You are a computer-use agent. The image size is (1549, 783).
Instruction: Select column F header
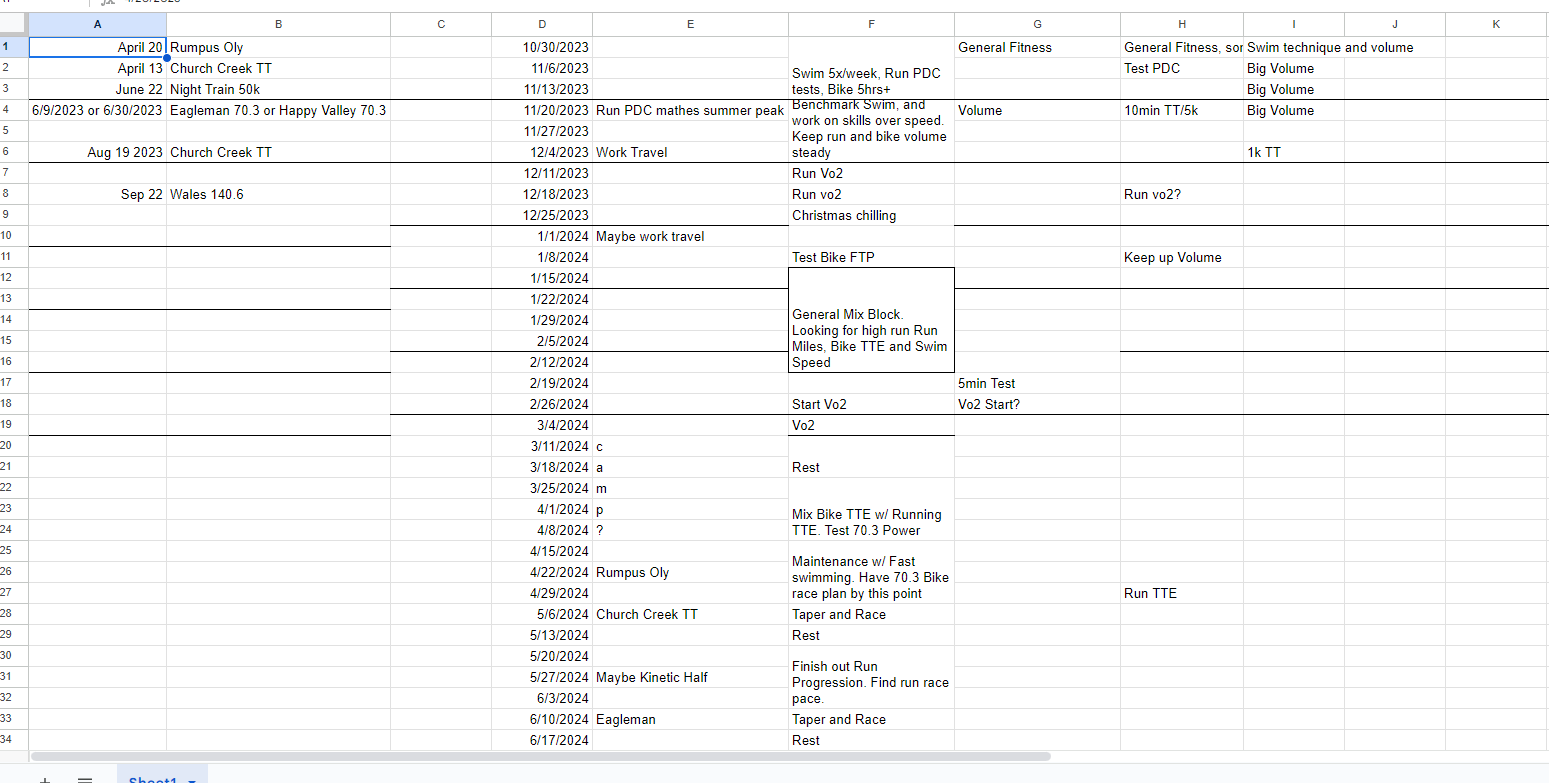click(871, 24)
